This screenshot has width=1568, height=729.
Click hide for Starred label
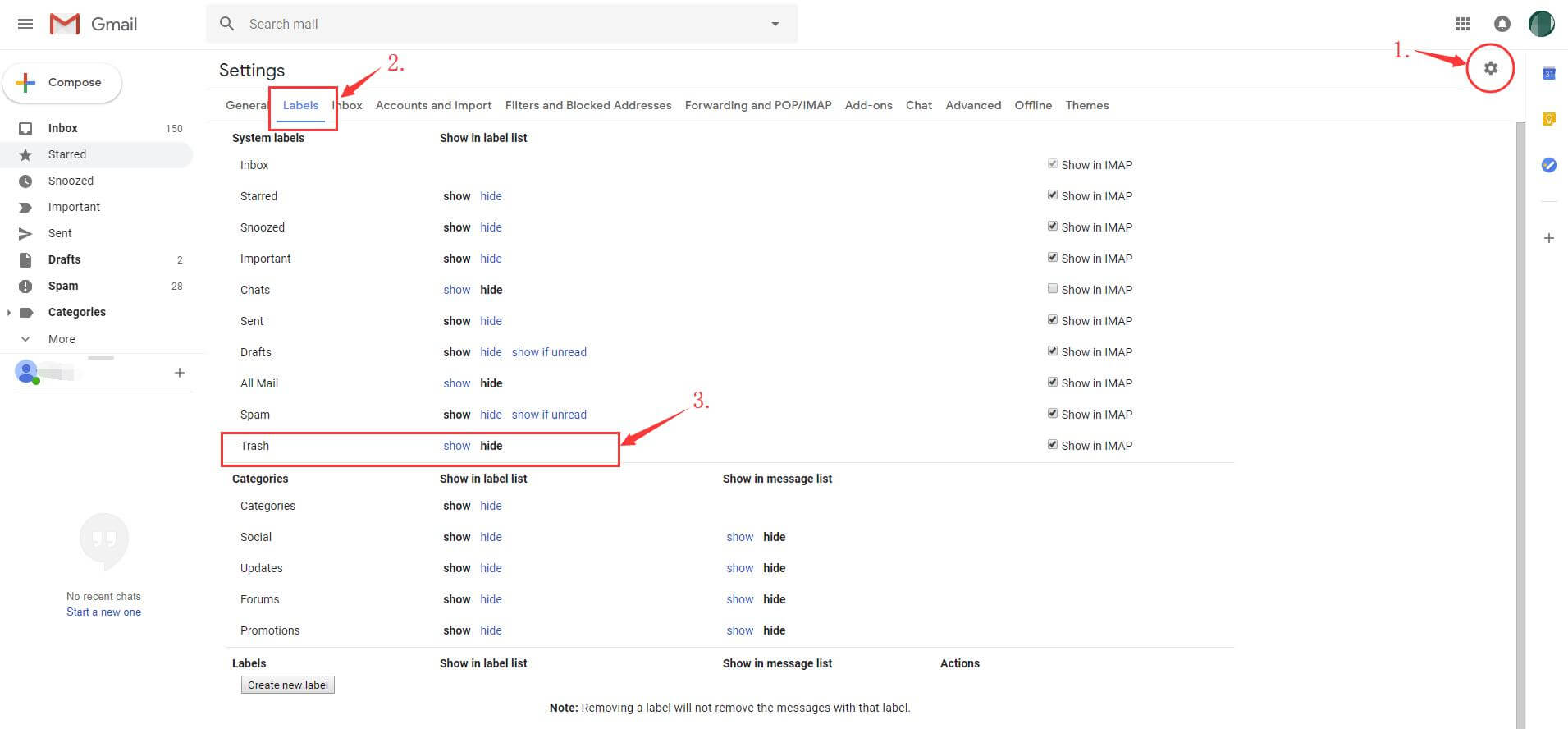tap(491, 196)
